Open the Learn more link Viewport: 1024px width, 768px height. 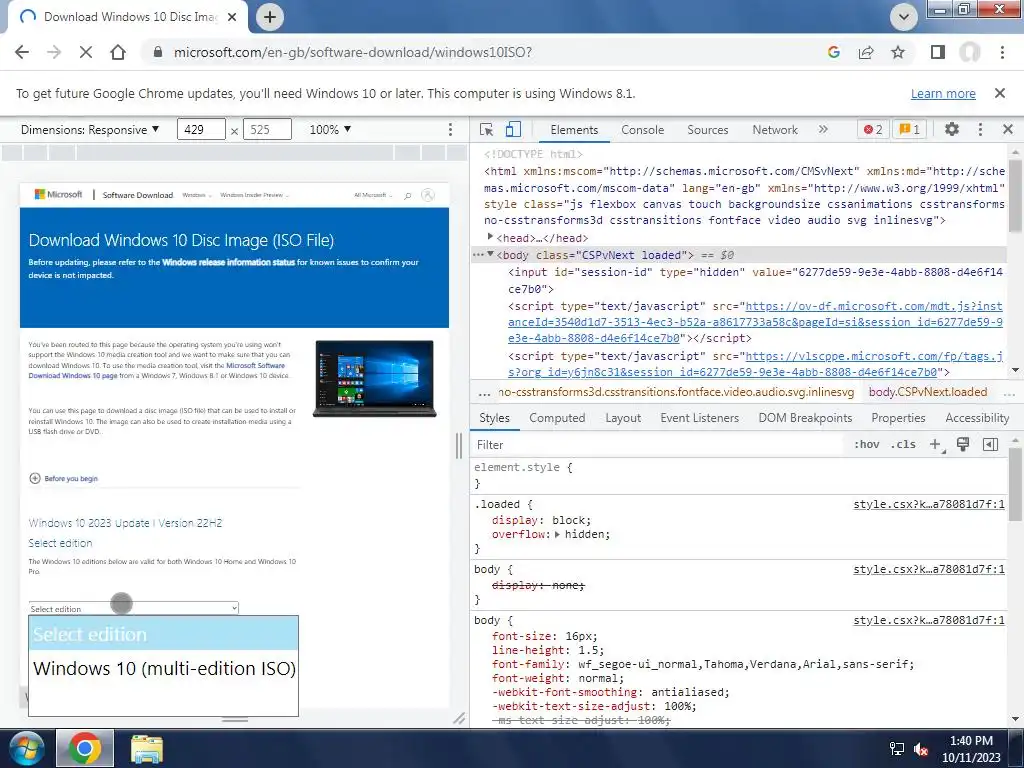(943, 93)
